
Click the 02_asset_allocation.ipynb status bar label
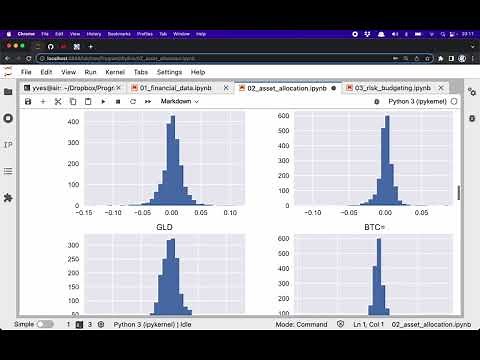(x=431, y=324)
